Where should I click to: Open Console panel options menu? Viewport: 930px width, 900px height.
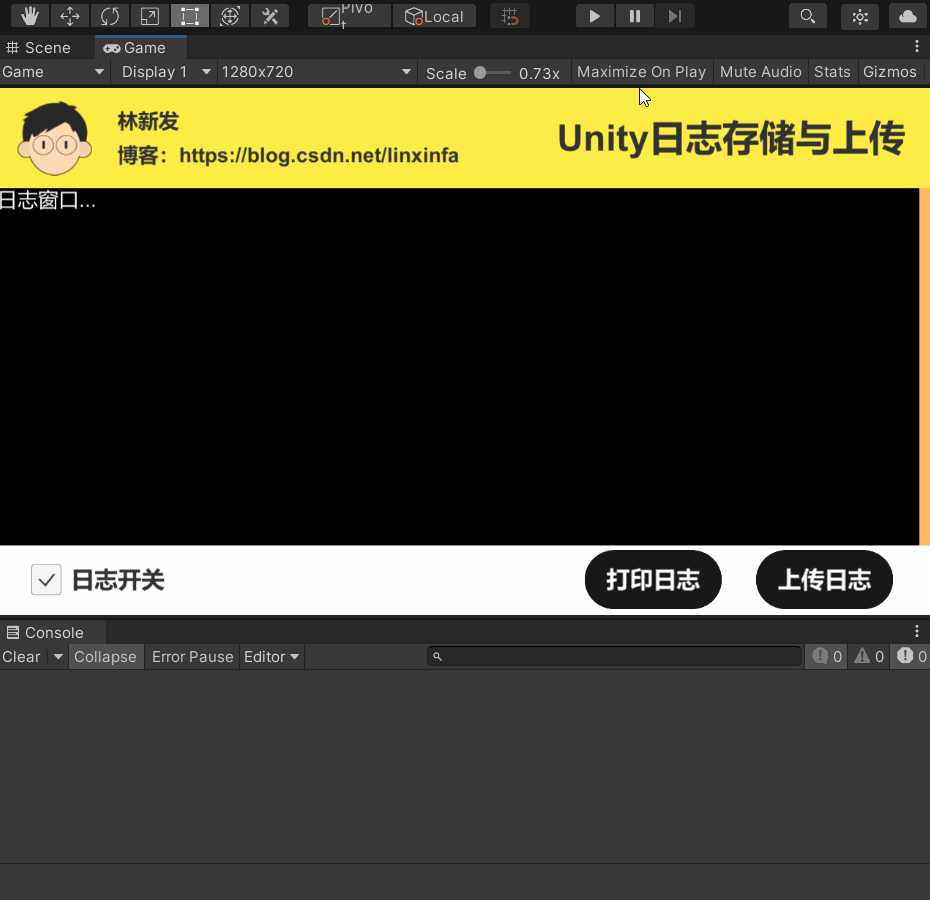tap(917, 631)
